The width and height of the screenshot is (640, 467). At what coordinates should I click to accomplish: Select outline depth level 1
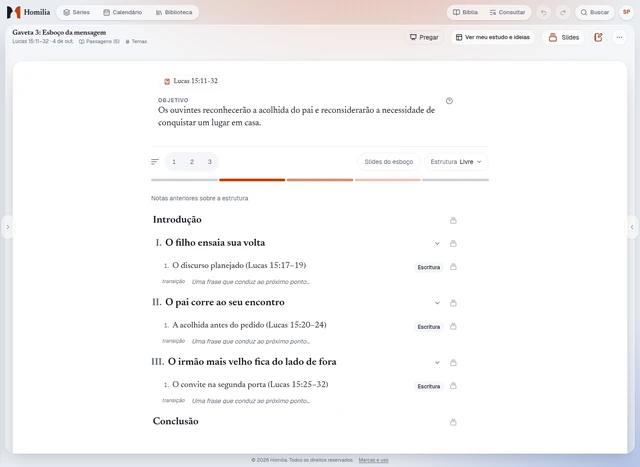(174, 162)
